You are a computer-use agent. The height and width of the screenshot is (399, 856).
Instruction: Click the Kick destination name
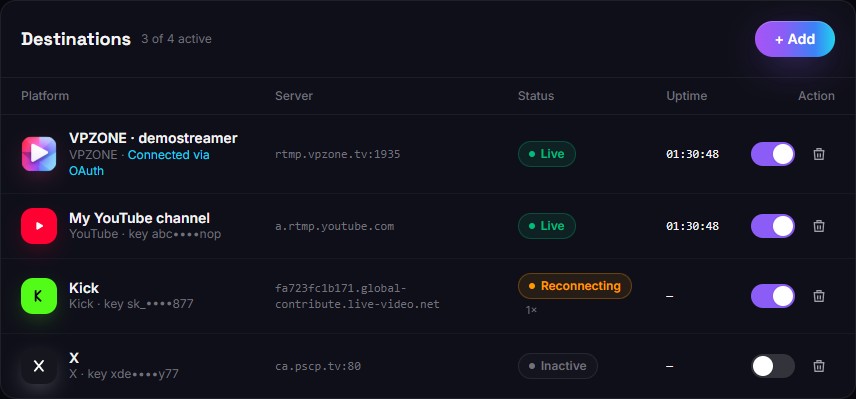(x=84, y=288)
